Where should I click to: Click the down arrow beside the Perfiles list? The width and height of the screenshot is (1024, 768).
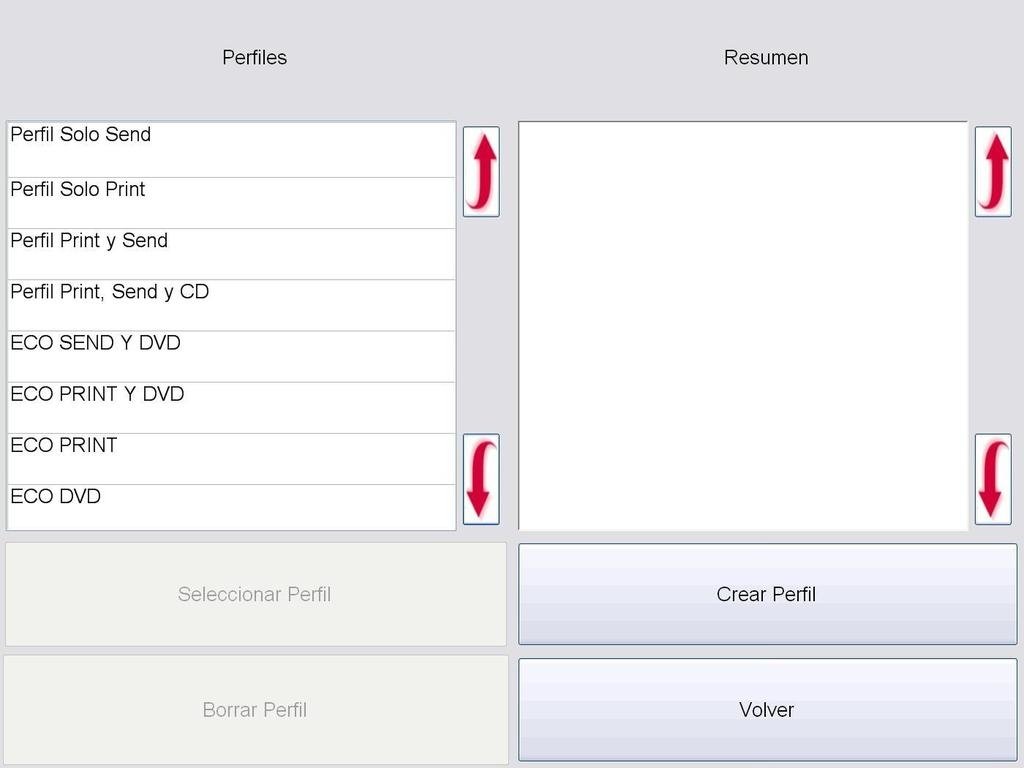[481, 479]
